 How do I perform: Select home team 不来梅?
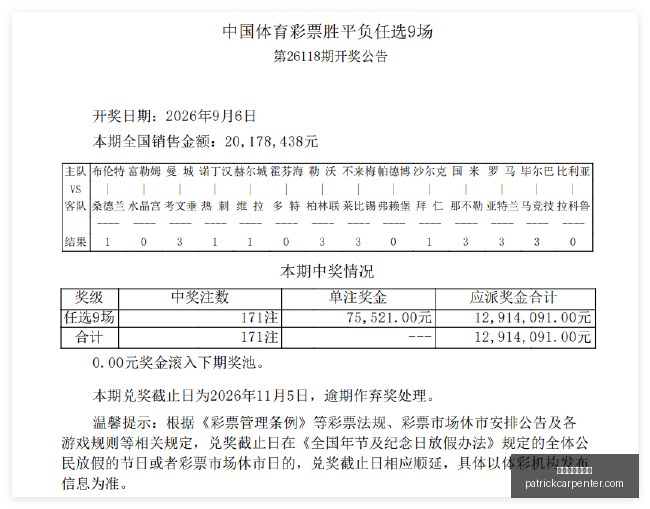[358, 171]
